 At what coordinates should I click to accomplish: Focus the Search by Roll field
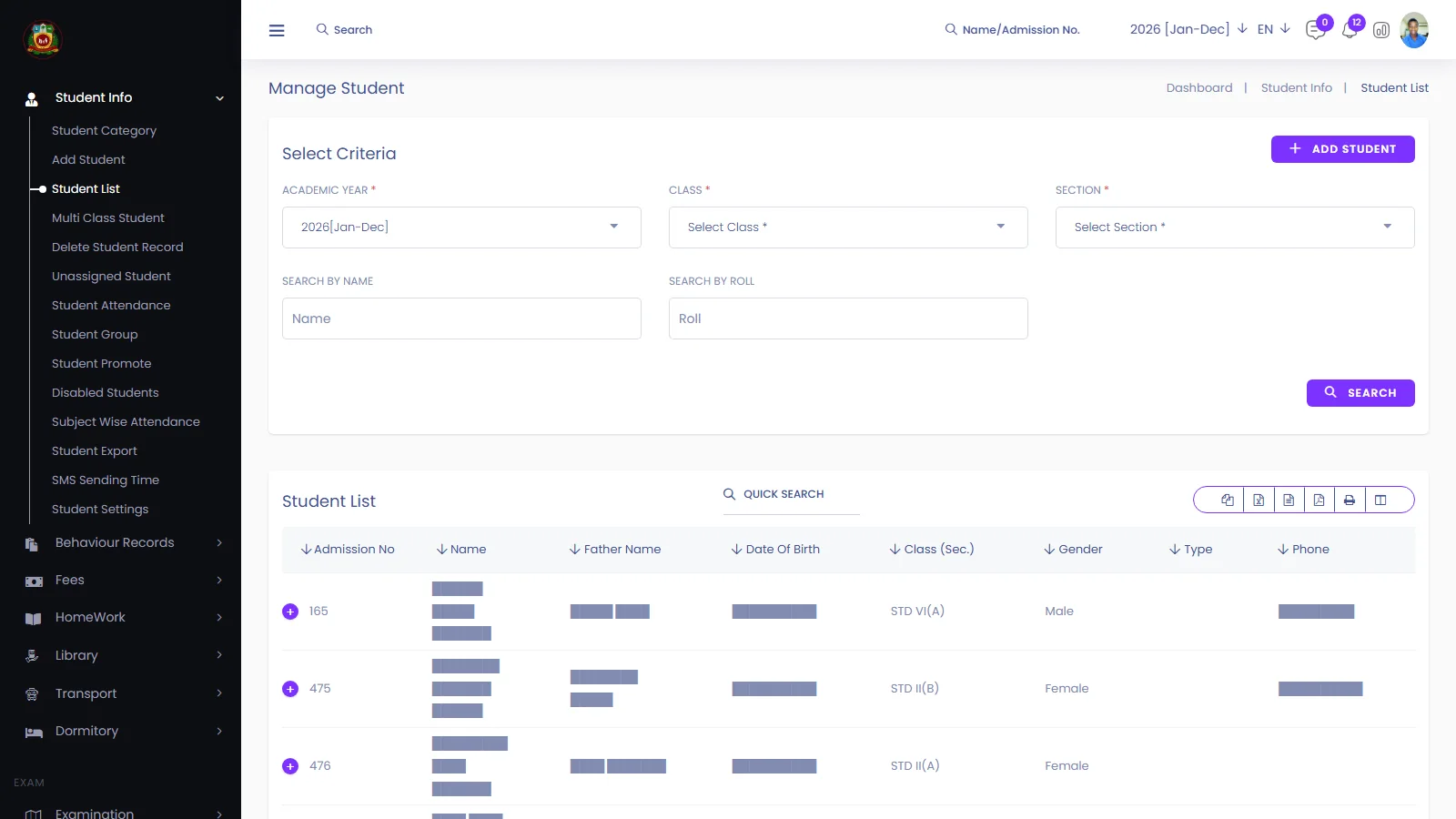[x=848, y=318]
